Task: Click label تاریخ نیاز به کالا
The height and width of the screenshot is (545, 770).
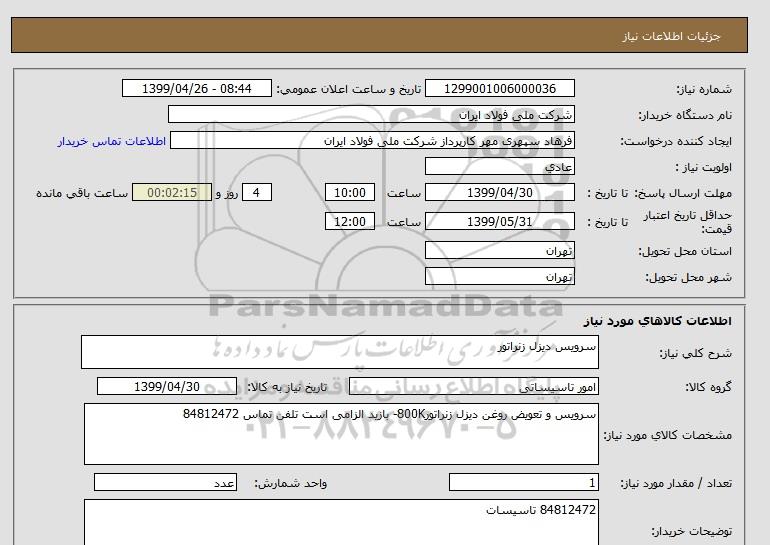Action: 287,387
